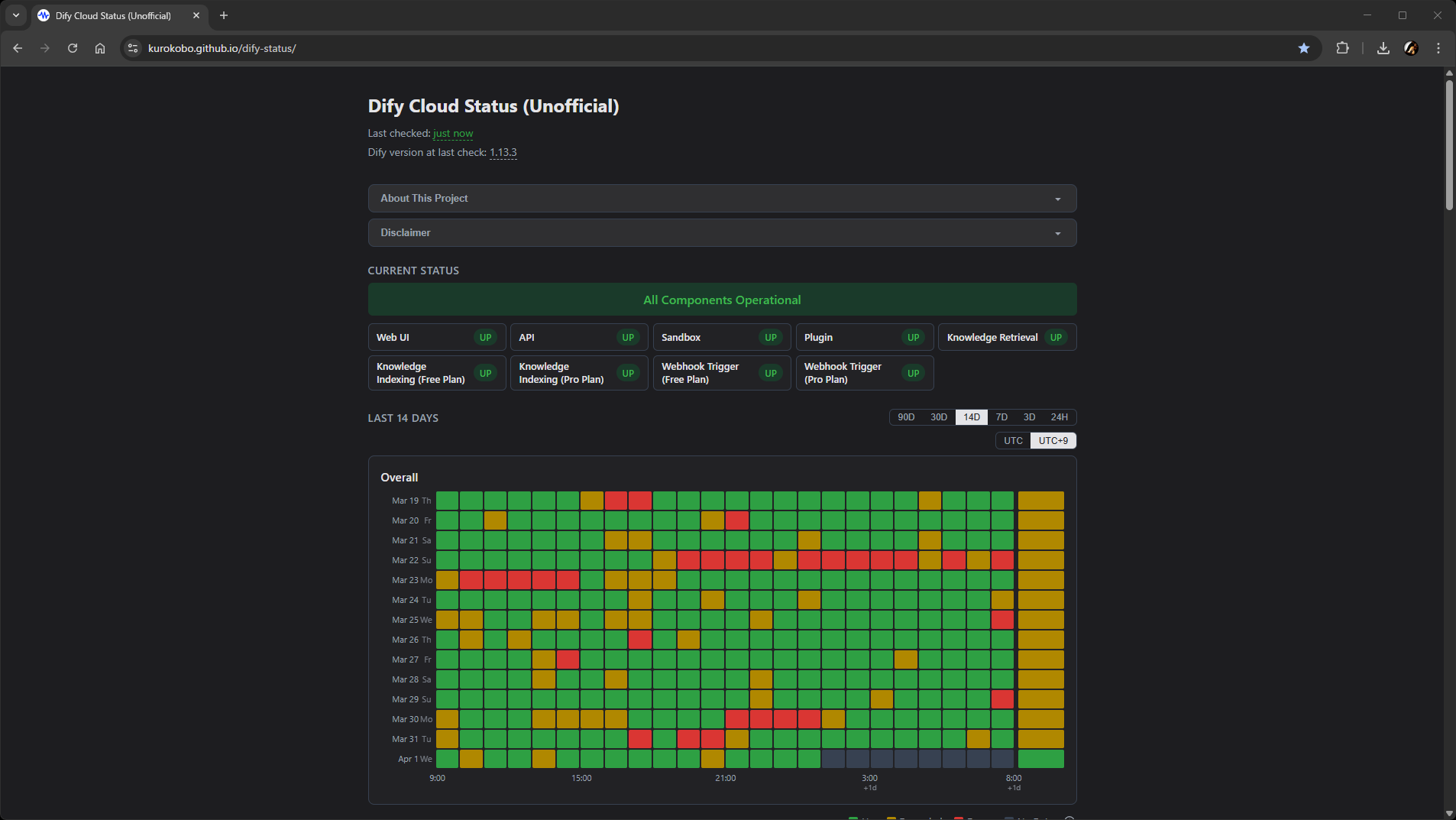Open the browser downloads icon

[1383, 48]
